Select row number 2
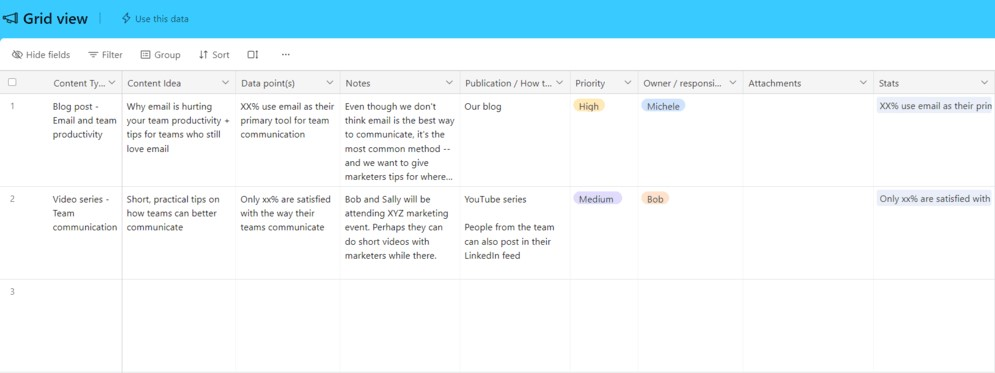This screenshot has height=373, width=995. coord(12,199)
